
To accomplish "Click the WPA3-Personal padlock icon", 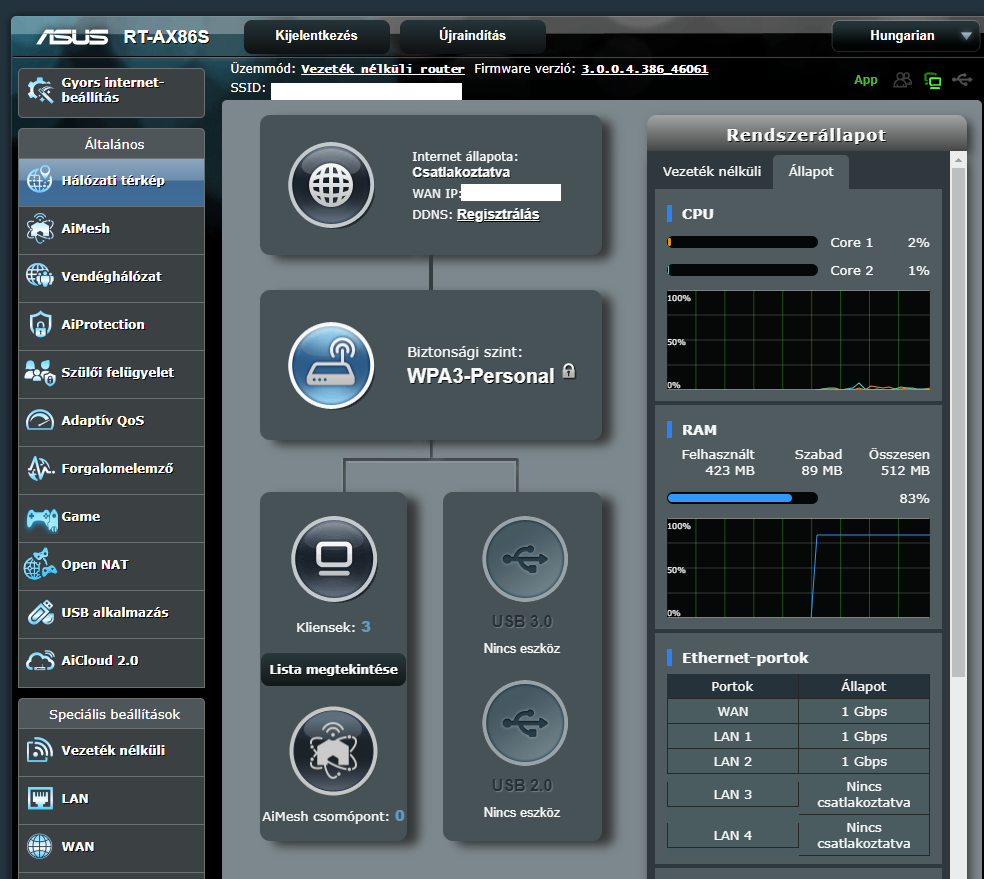I will (569, 371).
